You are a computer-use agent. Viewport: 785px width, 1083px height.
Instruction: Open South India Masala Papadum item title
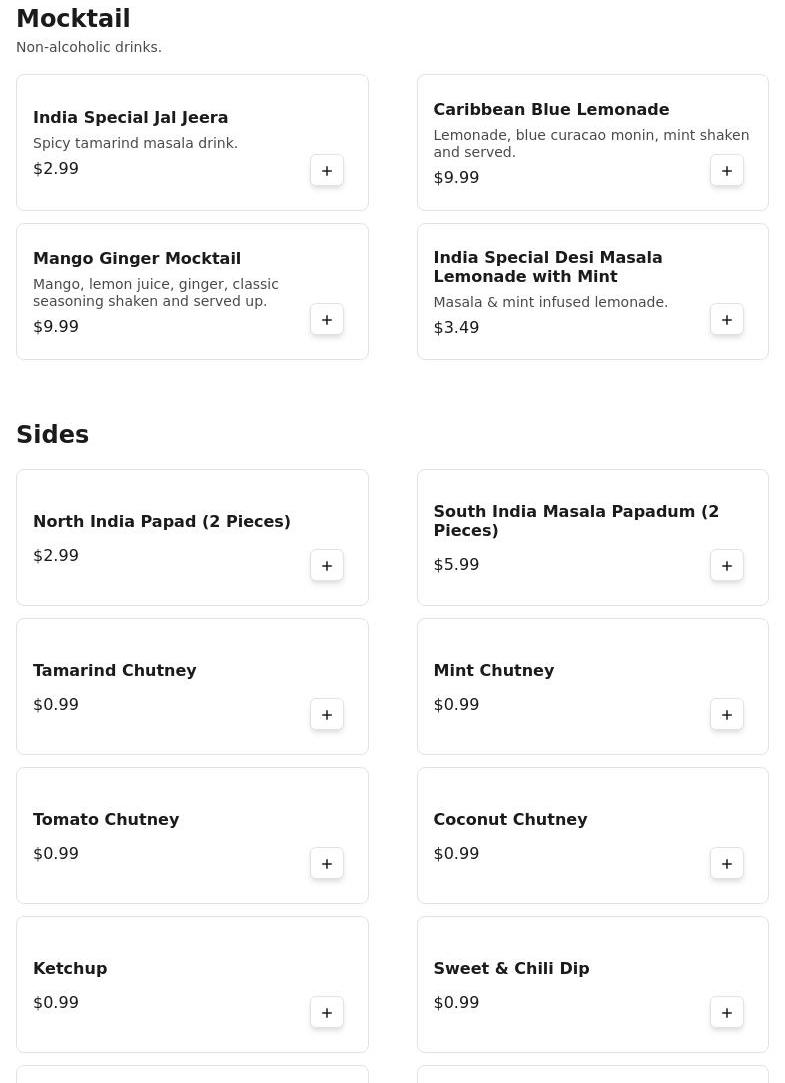point(575,520)
